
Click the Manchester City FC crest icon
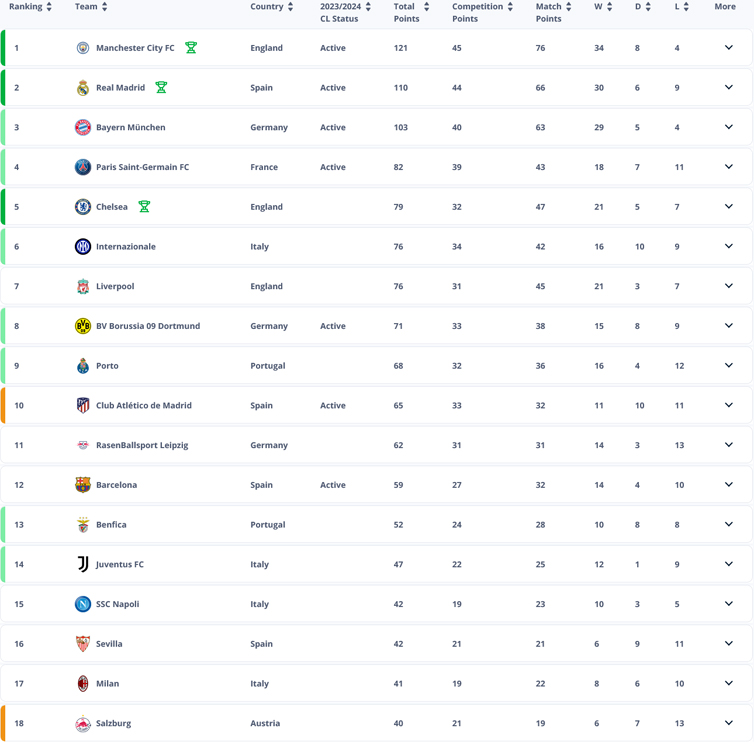(x=83, y=48)
